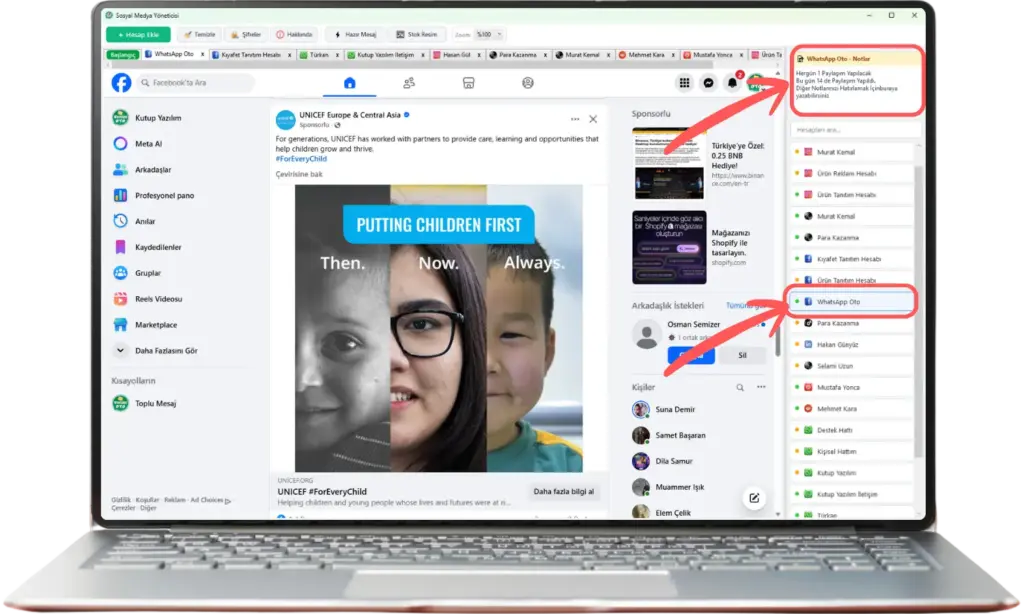Open the 0.25 BNB sponsored ad thumbnail

pos(669,163)
